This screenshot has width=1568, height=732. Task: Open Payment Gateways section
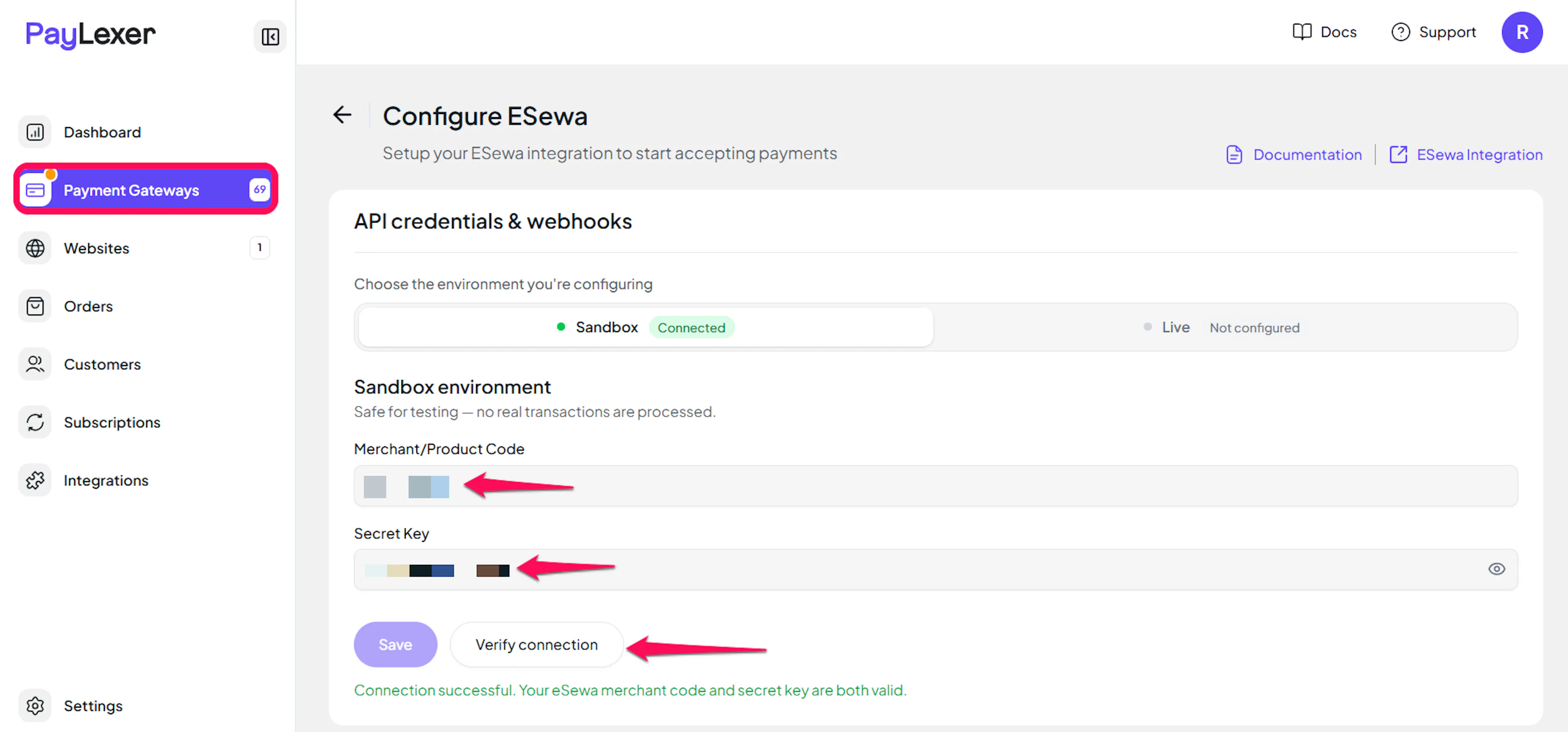[x=145, y=190]
